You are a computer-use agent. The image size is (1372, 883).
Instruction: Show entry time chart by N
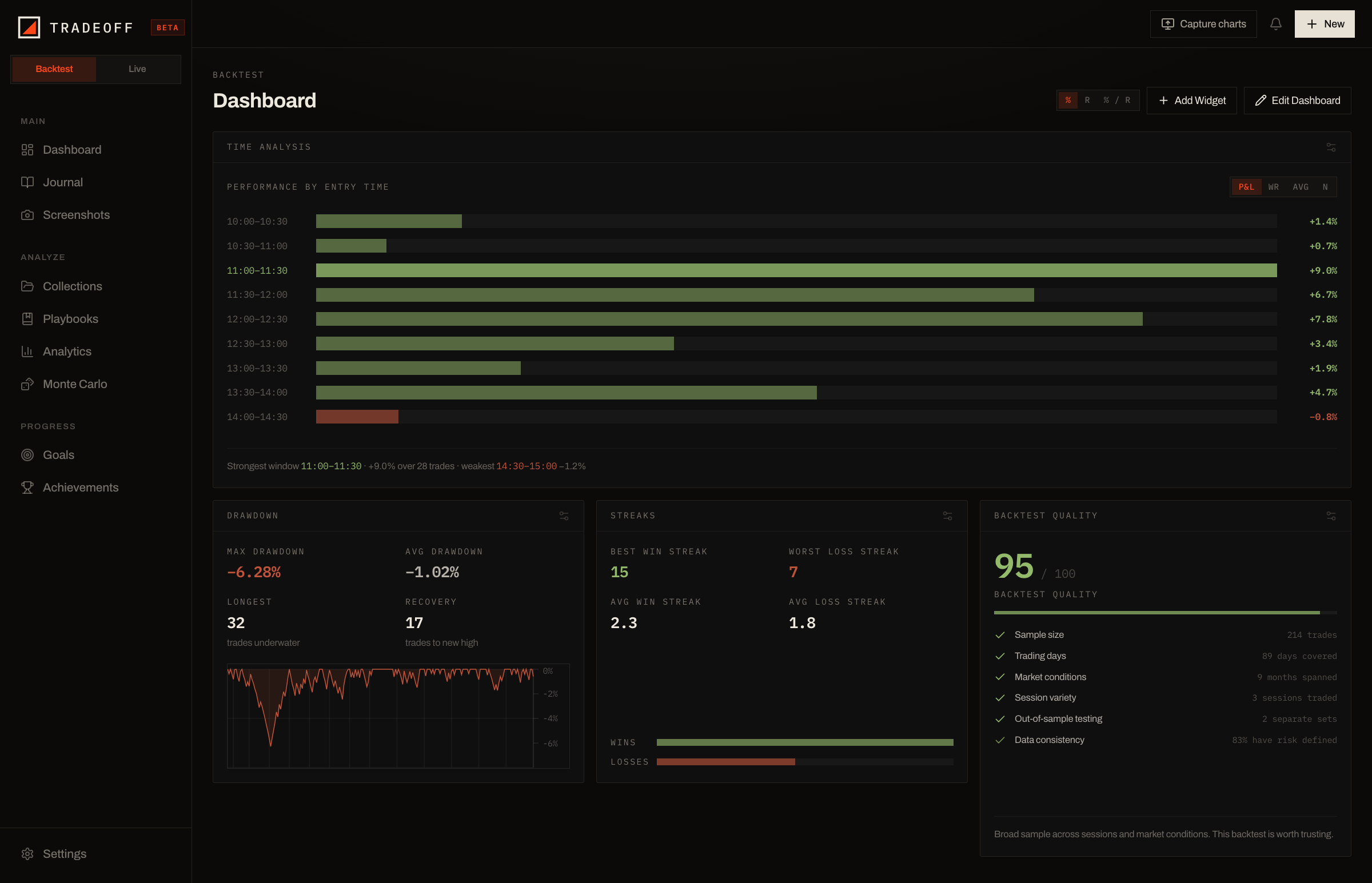[1325, 187]
